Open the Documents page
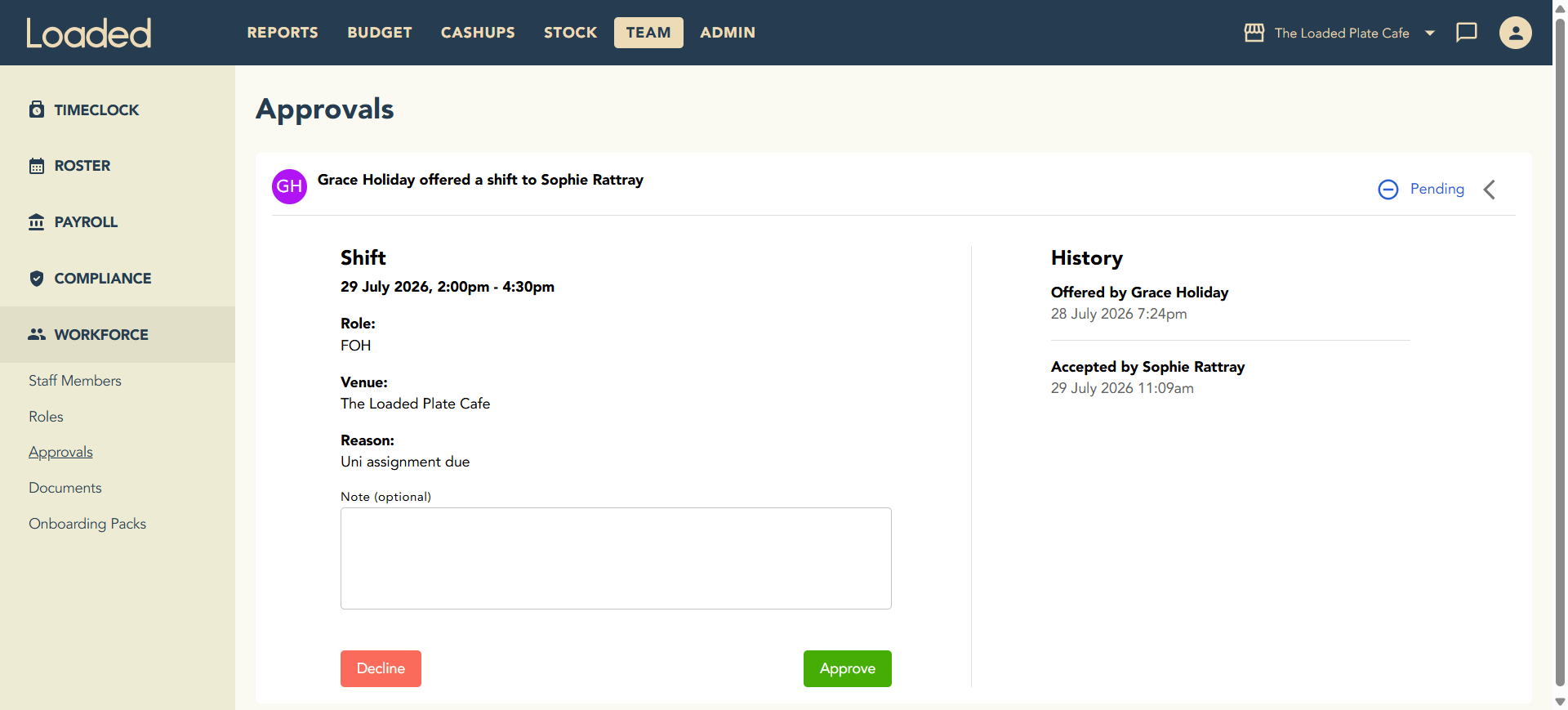 (65, 488)
